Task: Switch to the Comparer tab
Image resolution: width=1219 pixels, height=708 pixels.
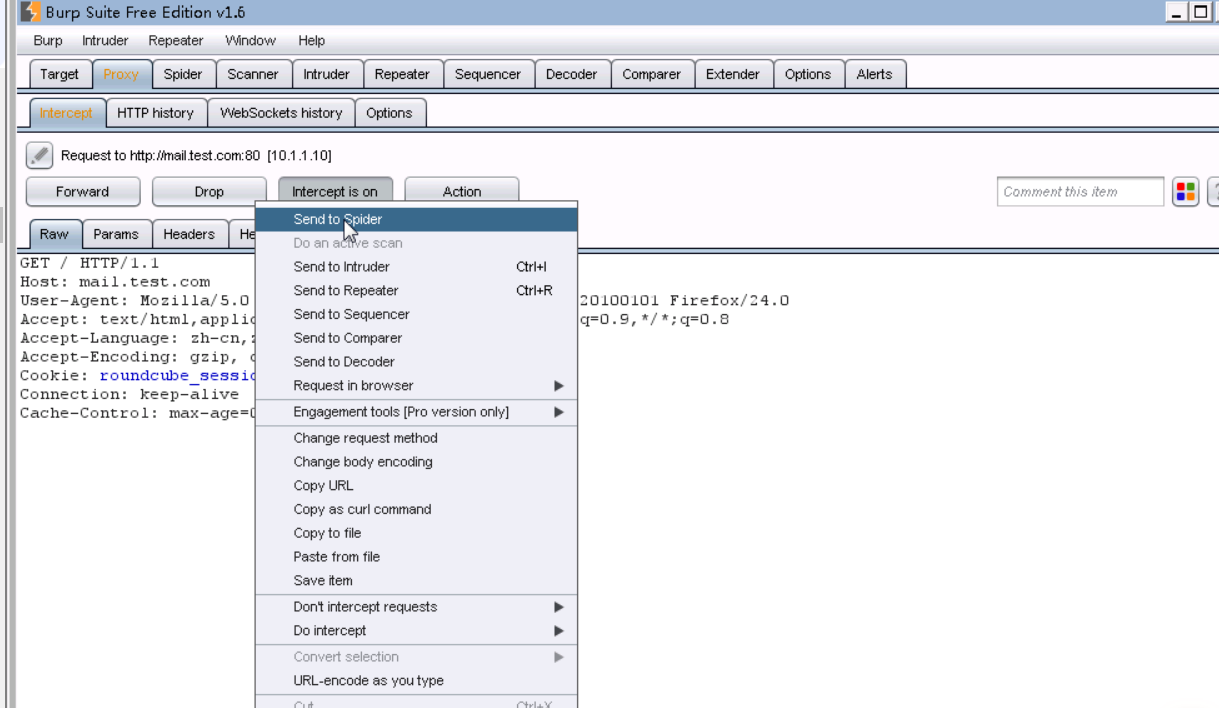Action: point(652,74)
